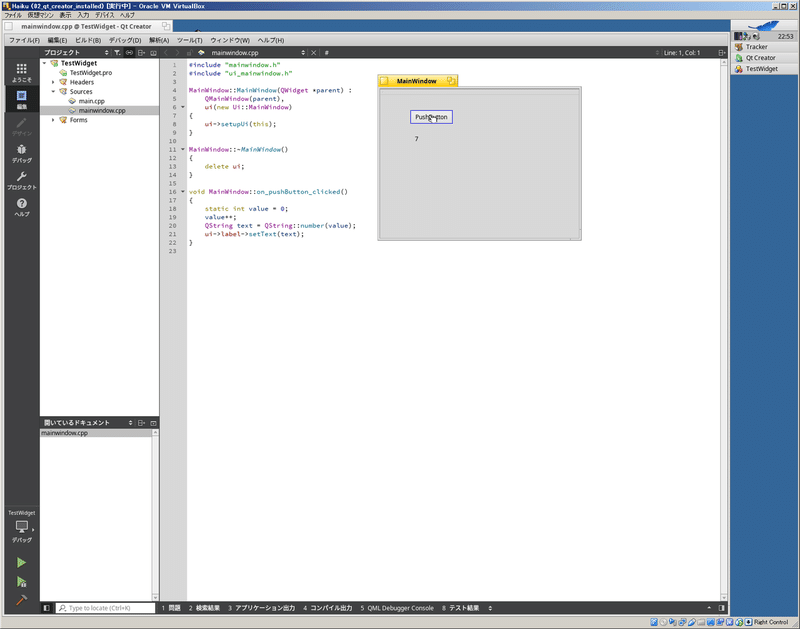The width and height of the screenshot is (800, 629).
Task: Open the TestWidget kit selector monitor icon
Action: pyautogui.click(x=21, y=526)
